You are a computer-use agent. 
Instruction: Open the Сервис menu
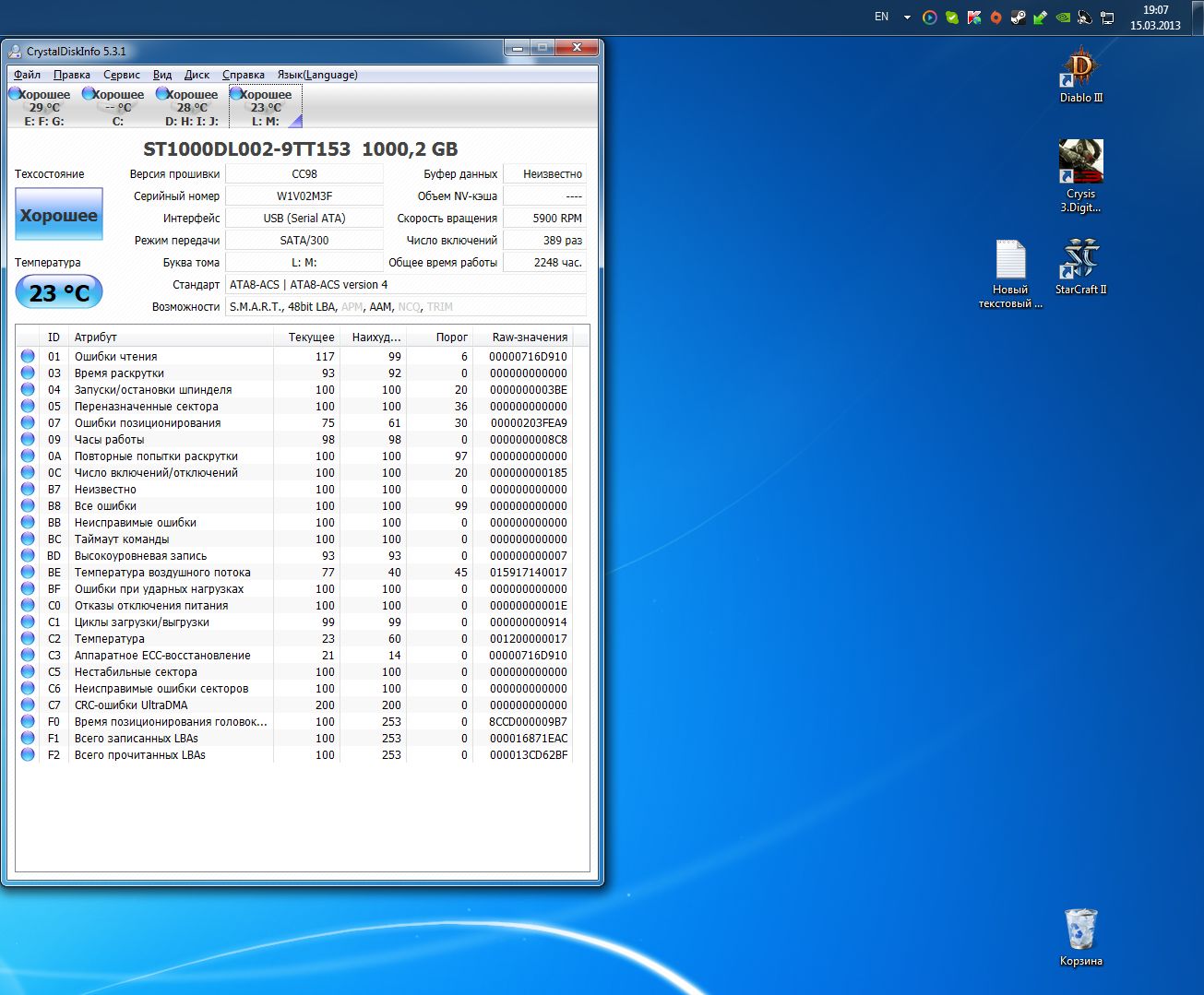(x=122, y=75)
